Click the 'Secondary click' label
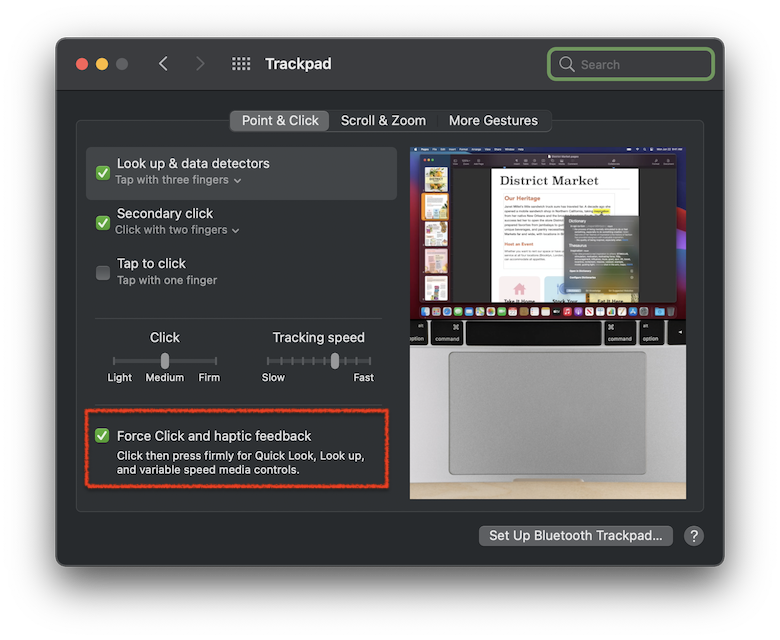 (165, 213)
